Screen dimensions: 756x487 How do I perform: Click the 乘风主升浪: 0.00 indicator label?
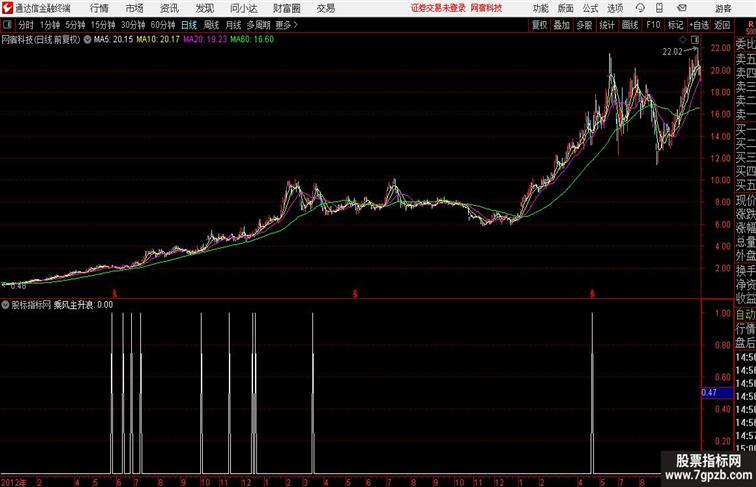point(83,305)
